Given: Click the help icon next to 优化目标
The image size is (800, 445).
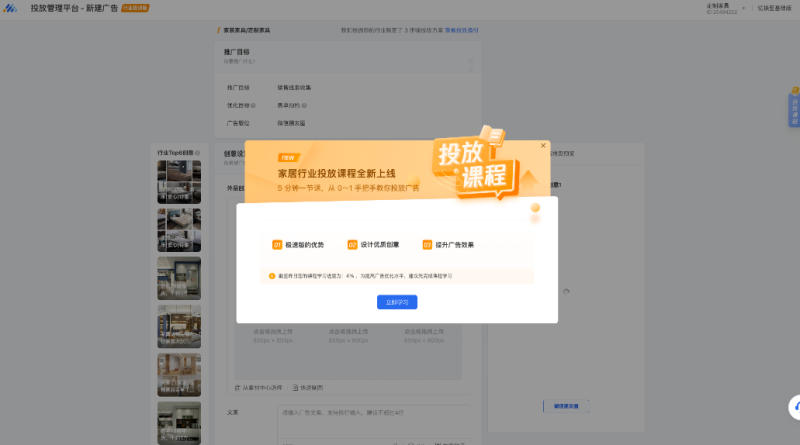Looking at the screenshot, I should point(253,106).
